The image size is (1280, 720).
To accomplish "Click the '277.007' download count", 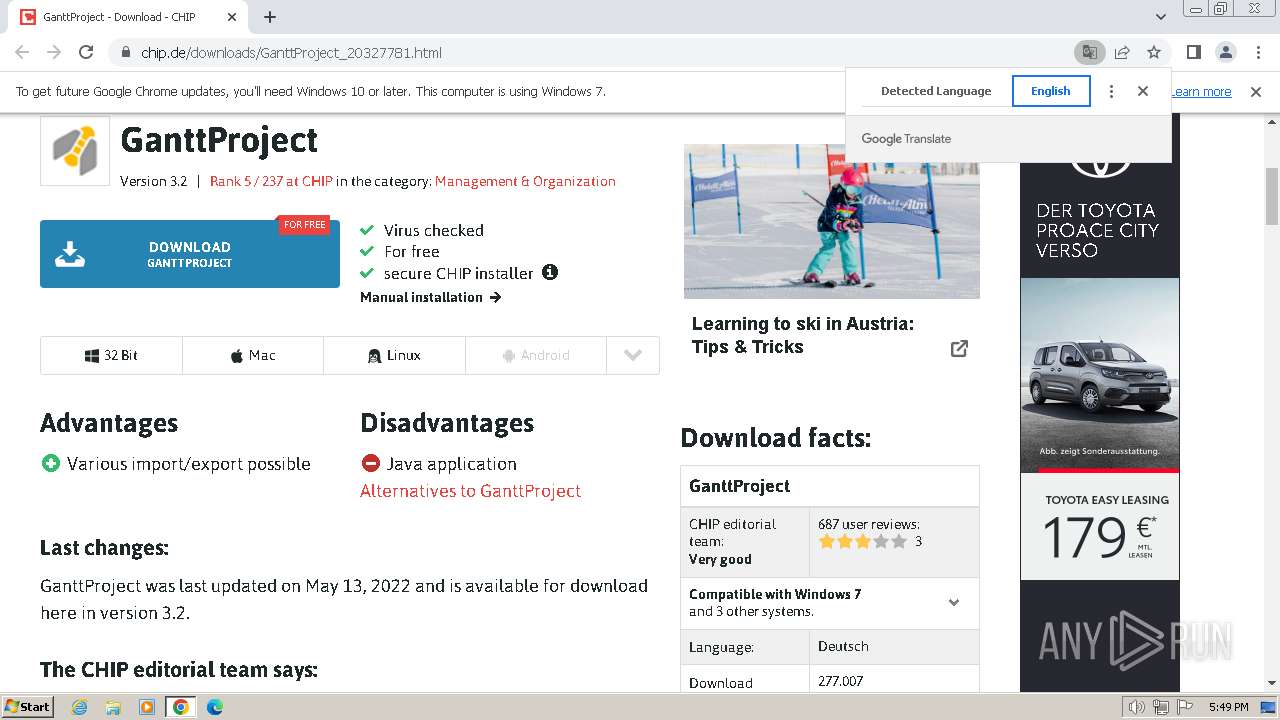I will (x=840, y=681).
